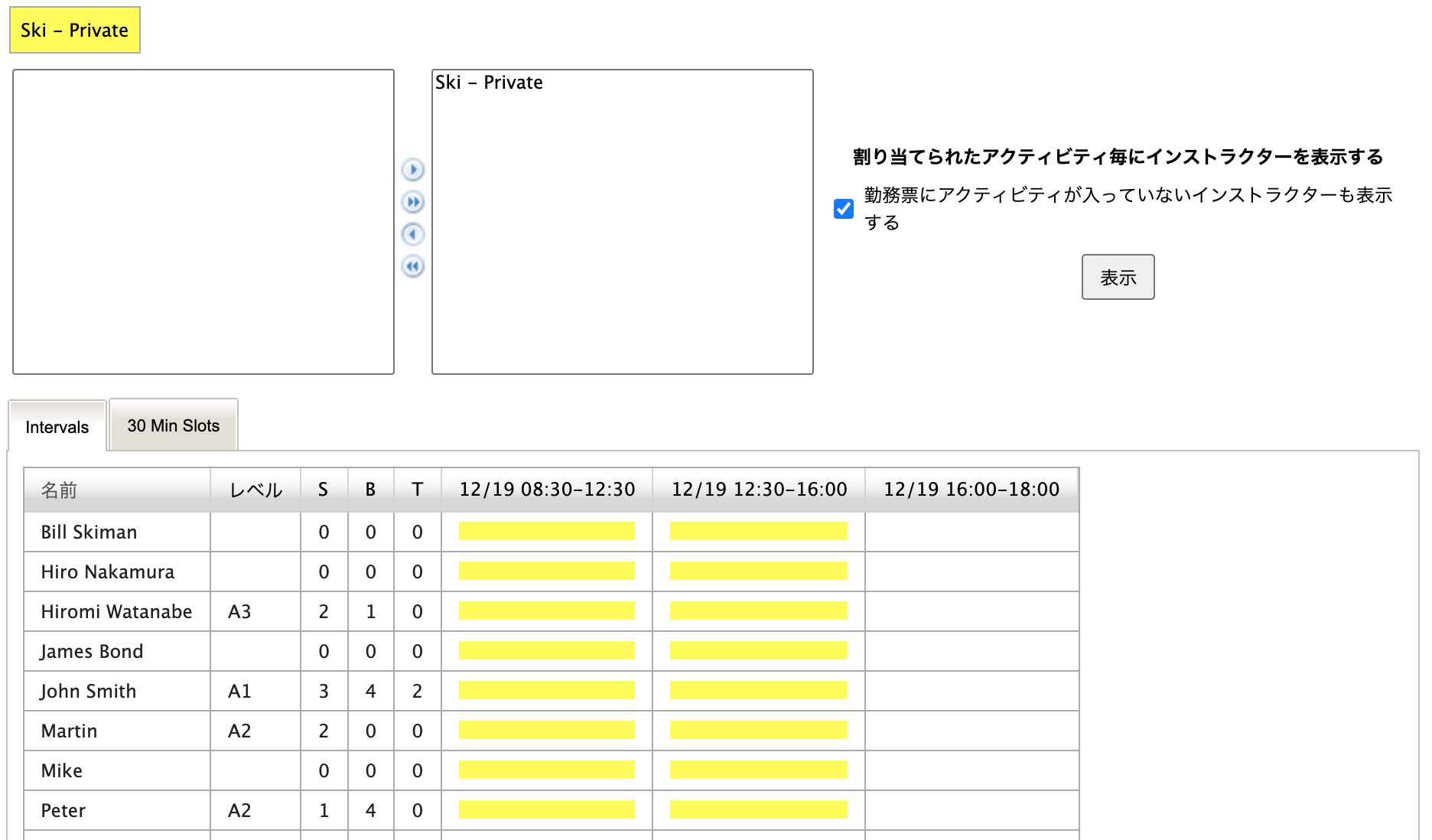
Task: Click the レベル column header
Action: point(255,490)
